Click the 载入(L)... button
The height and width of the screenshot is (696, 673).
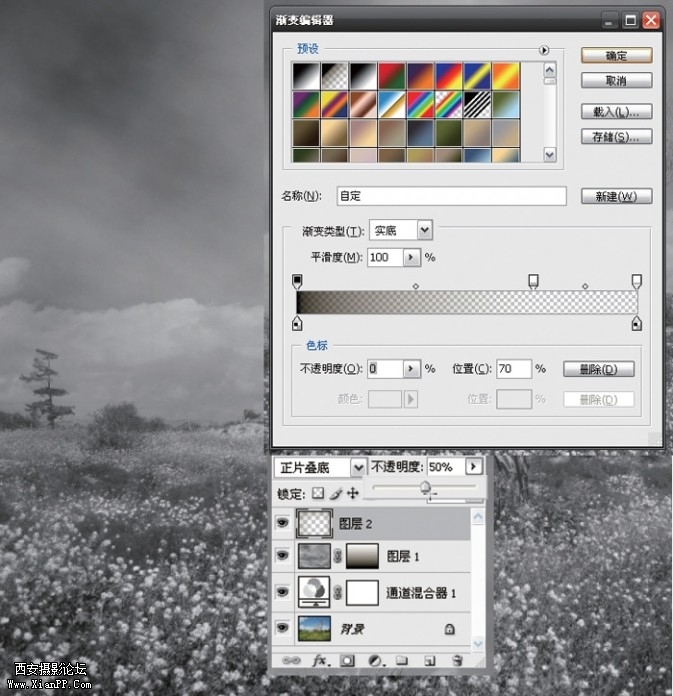tap(616, 112)
